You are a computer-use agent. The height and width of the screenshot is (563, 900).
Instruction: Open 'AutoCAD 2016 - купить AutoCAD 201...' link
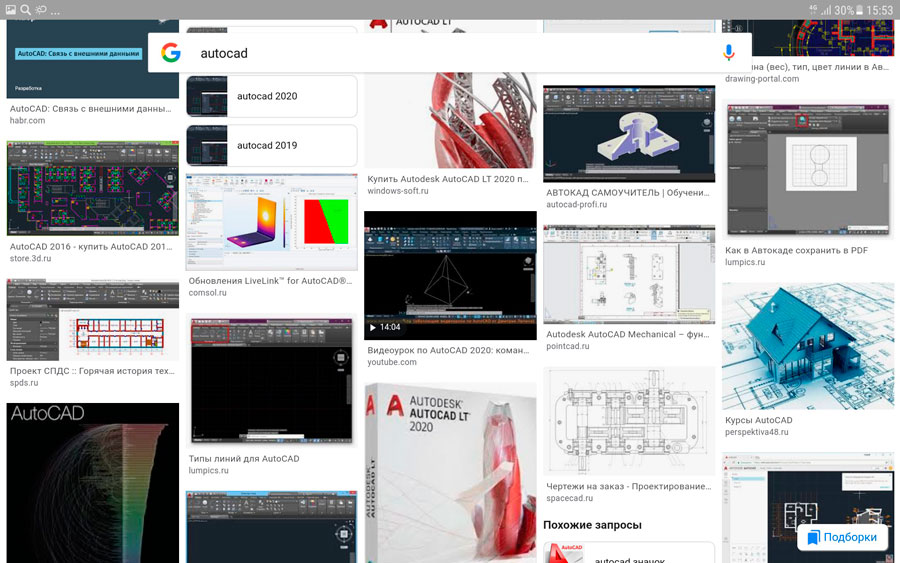pyautogui.click(x=91, y=247)
